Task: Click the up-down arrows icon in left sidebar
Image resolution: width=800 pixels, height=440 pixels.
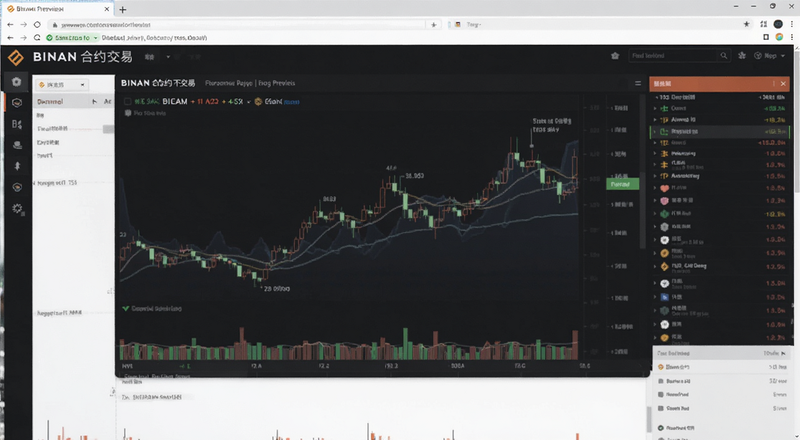Action: tap(17, 166)
